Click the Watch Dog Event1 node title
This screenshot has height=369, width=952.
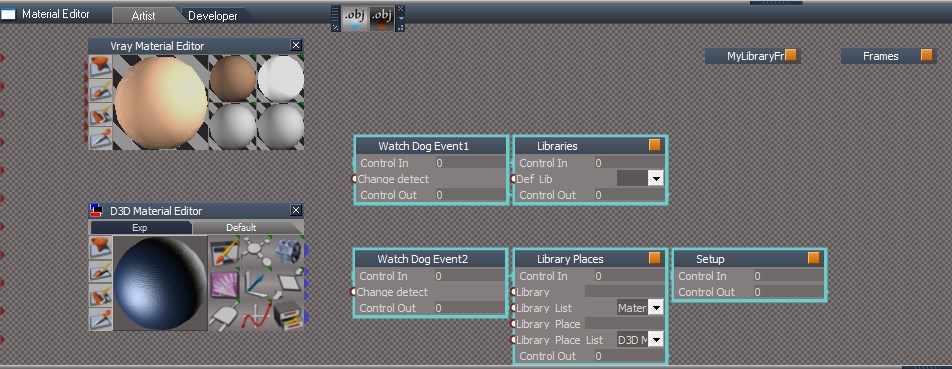424,146
